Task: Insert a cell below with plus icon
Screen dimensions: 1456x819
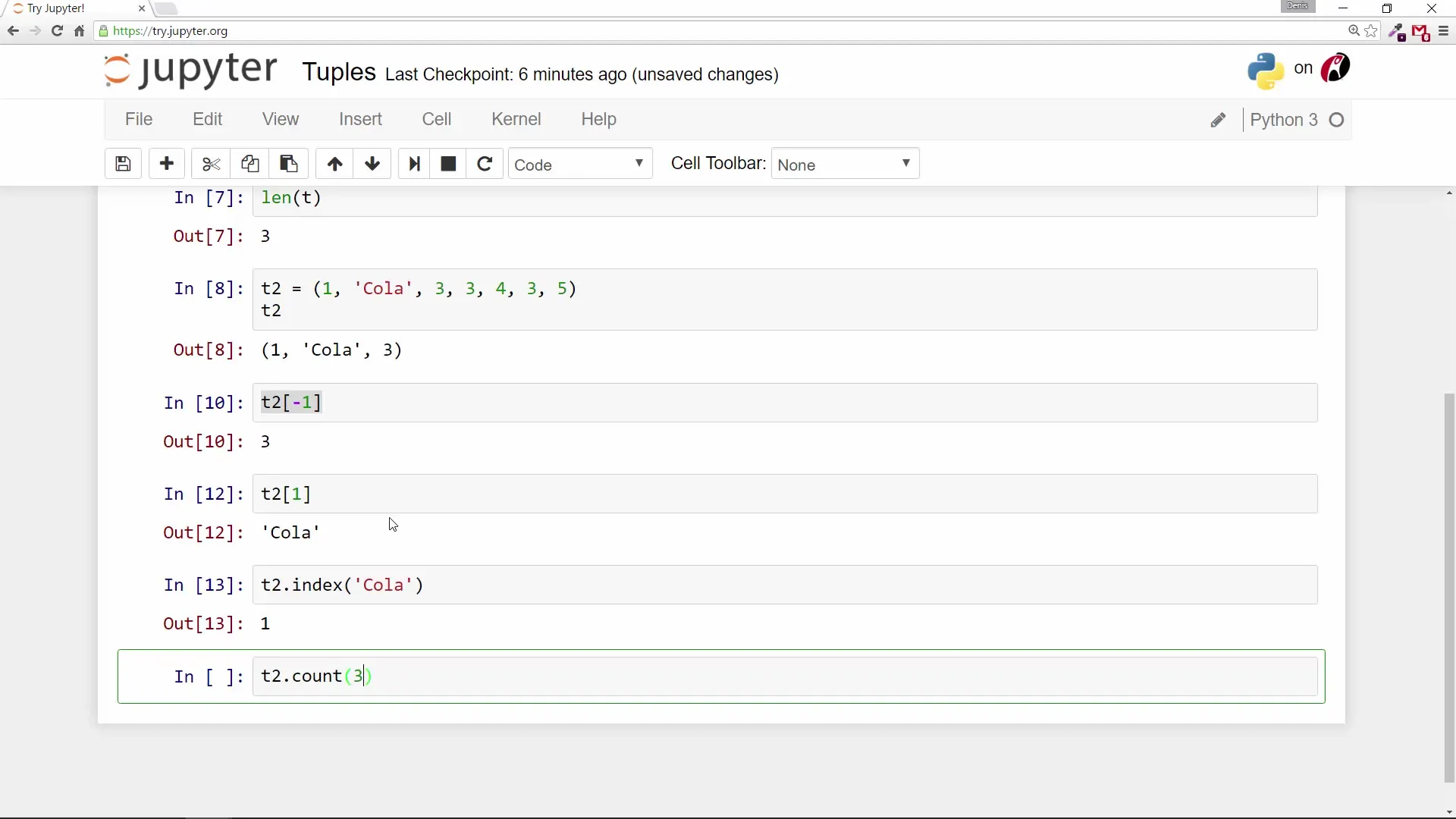Action: [x=167, y=164]
